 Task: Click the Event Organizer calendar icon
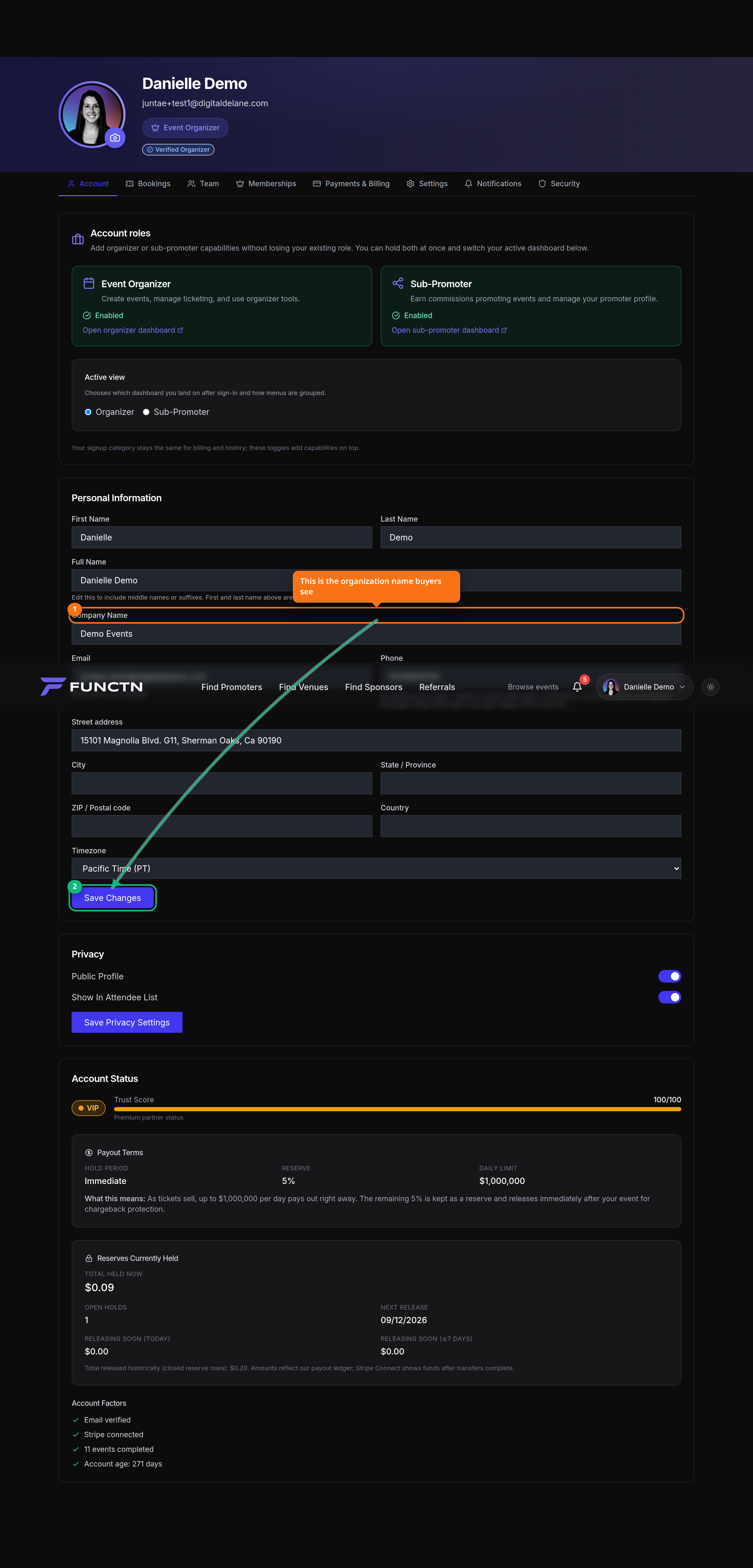[x=89, y=283]
